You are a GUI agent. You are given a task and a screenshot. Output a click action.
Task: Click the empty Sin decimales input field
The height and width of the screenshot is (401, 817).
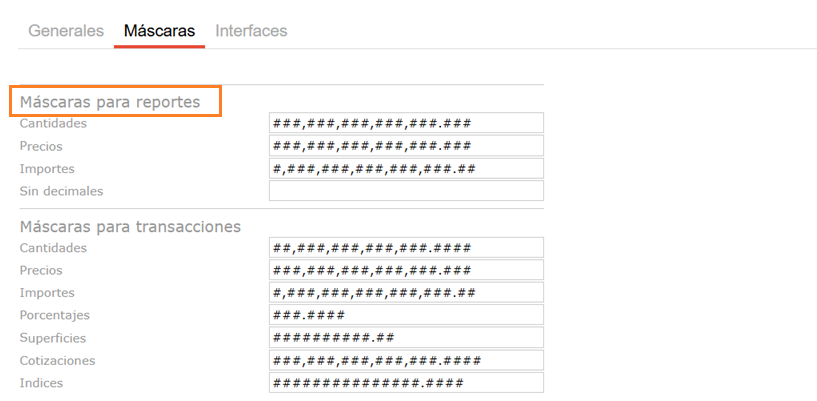[406, 191]
